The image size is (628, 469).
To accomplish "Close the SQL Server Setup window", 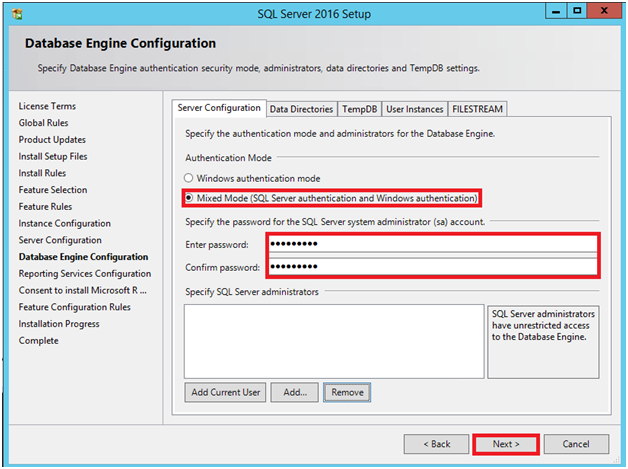I will coord(605,9).
